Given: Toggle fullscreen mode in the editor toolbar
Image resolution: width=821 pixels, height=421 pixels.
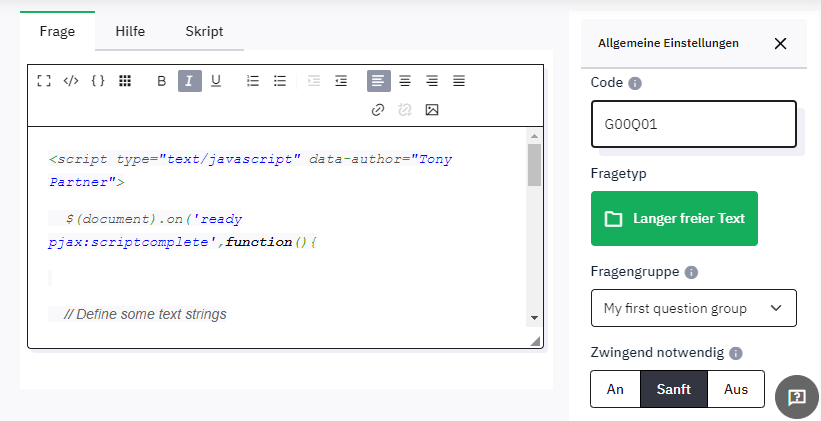Looking at the screenshot, I should click(x=43, y=81).
